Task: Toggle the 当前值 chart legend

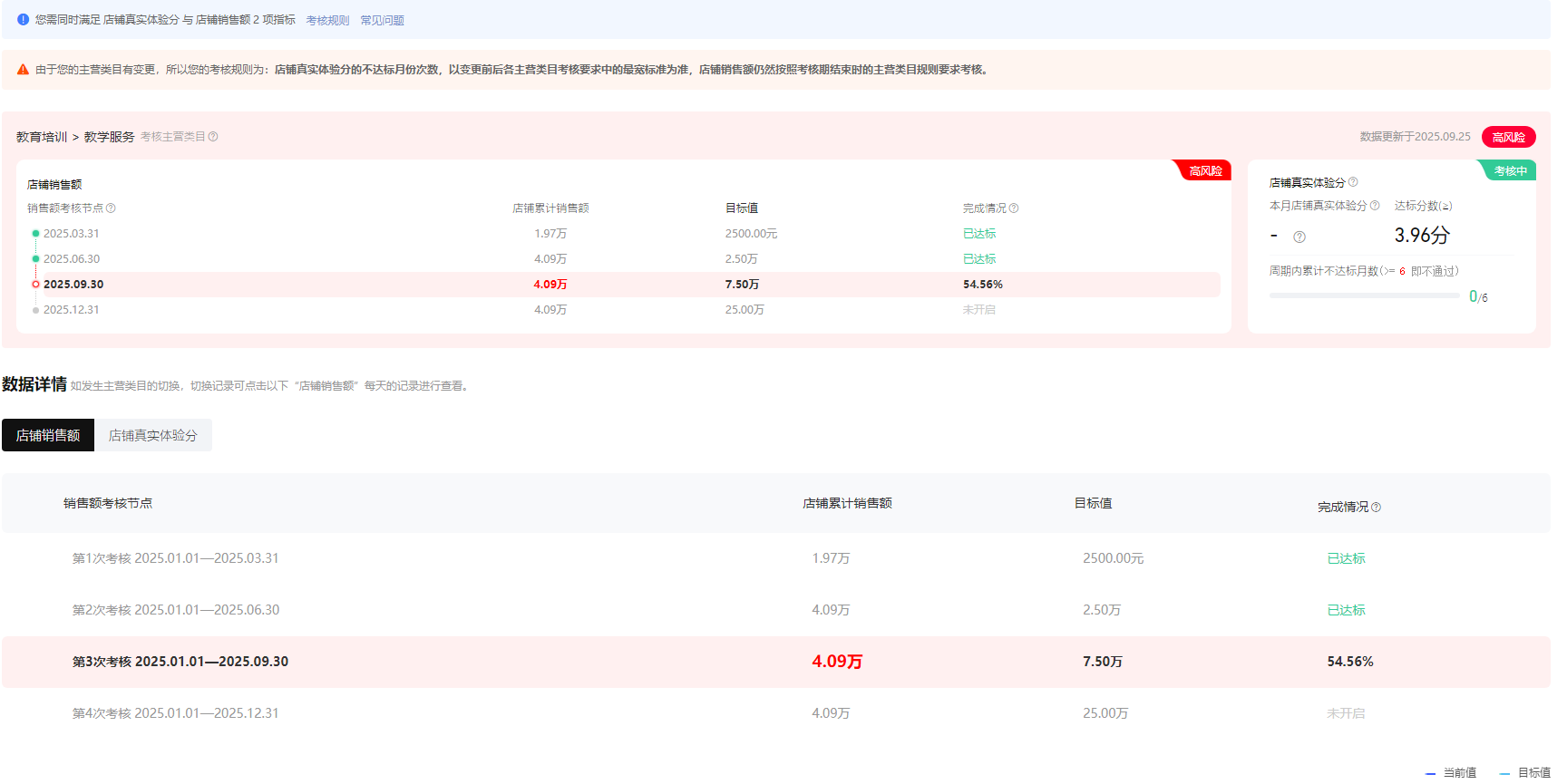Action: click(1451, 773)
